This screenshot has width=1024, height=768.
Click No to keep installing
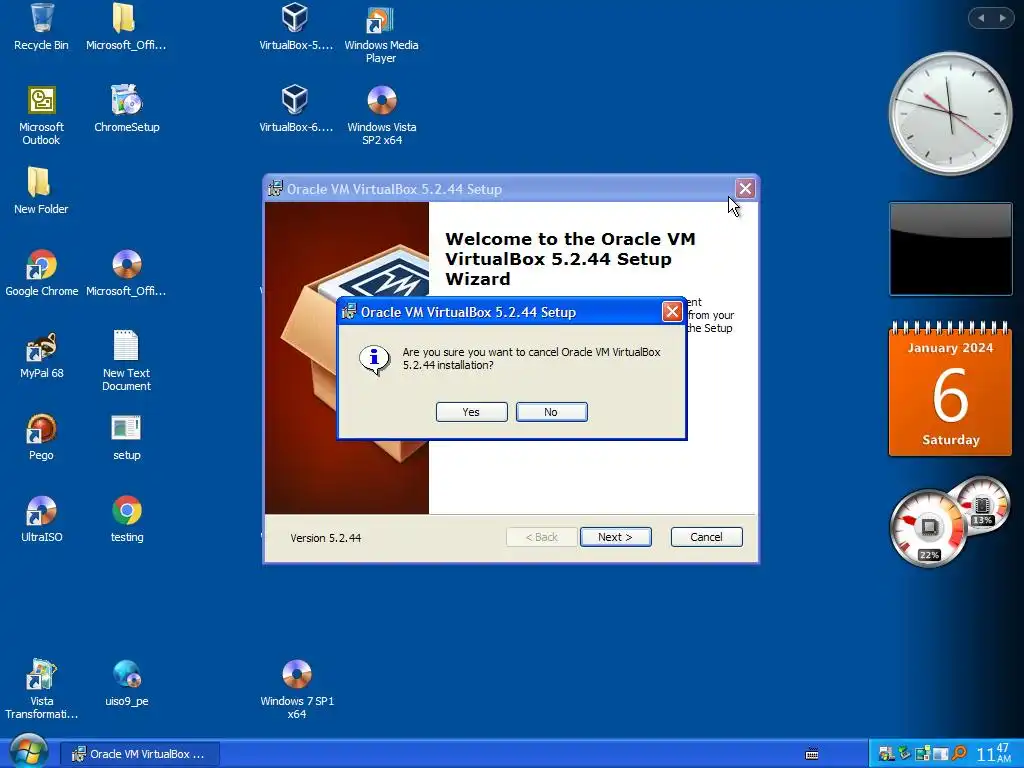[551, 412]
